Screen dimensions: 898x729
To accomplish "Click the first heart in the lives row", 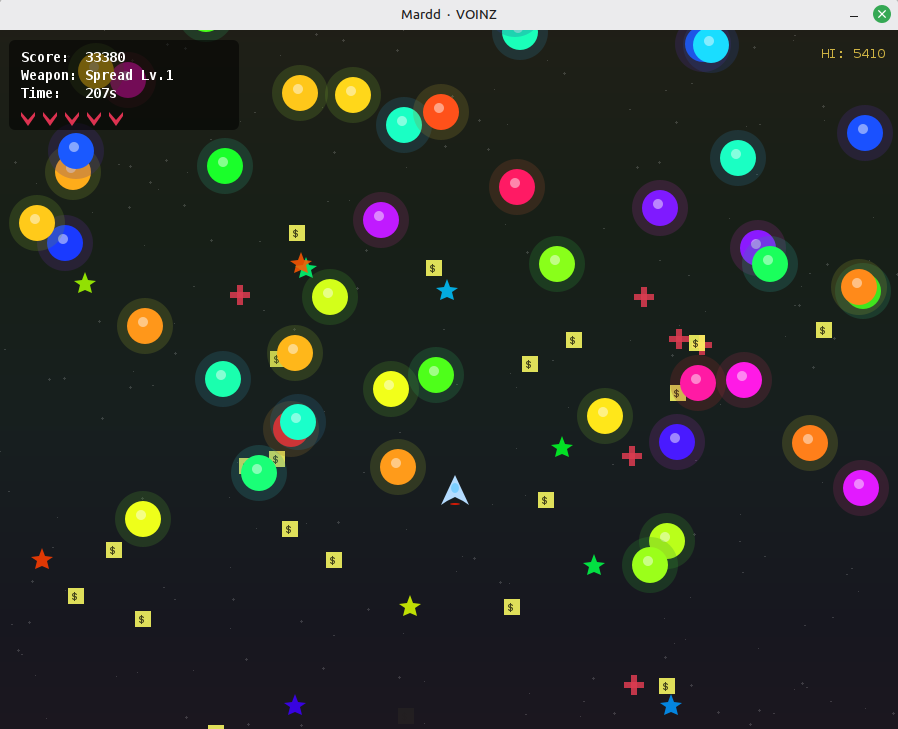I will click(x=28, y=118).
